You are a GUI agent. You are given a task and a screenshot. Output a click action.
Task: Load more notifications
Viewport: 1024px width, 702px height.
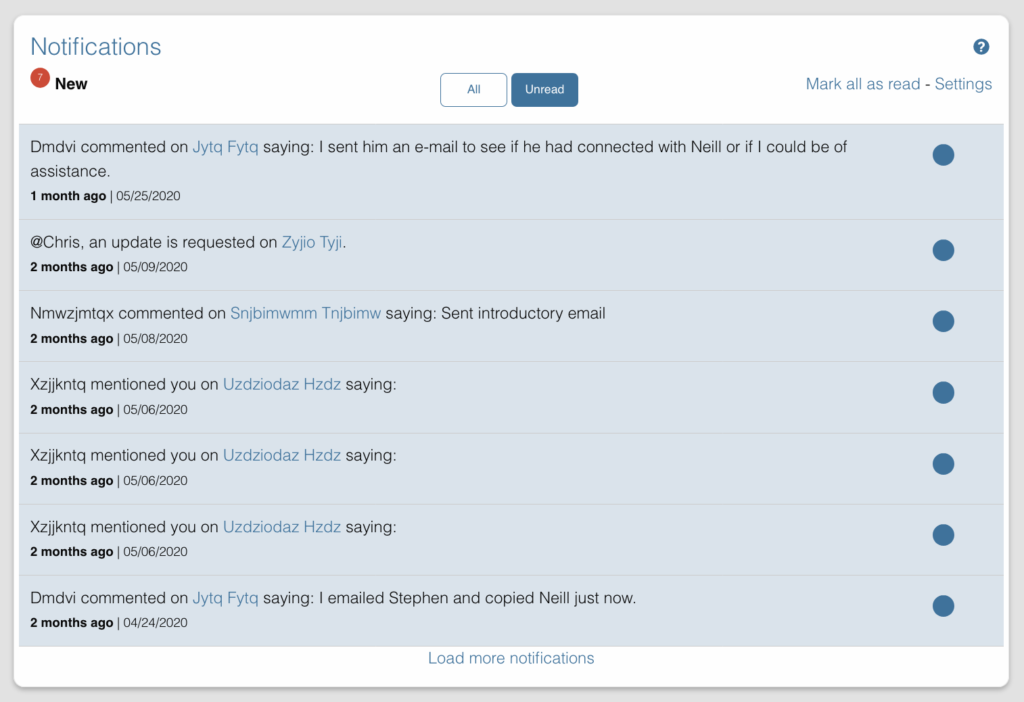pyautogui.click(x=511, y=658)
